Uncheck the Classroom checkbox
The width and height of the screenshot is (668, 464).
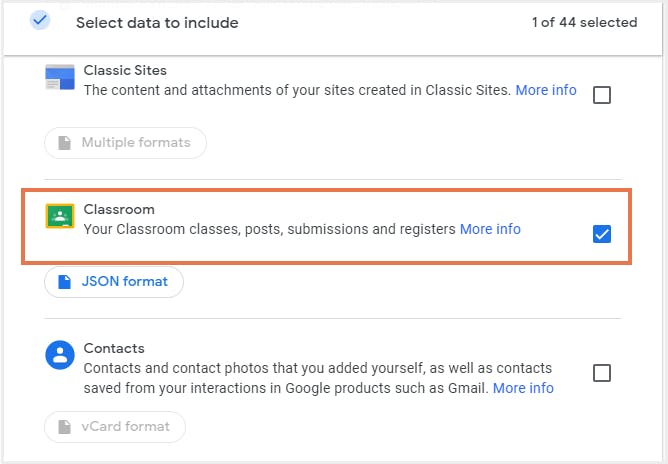pyautogui.click(x=602, y=234)
